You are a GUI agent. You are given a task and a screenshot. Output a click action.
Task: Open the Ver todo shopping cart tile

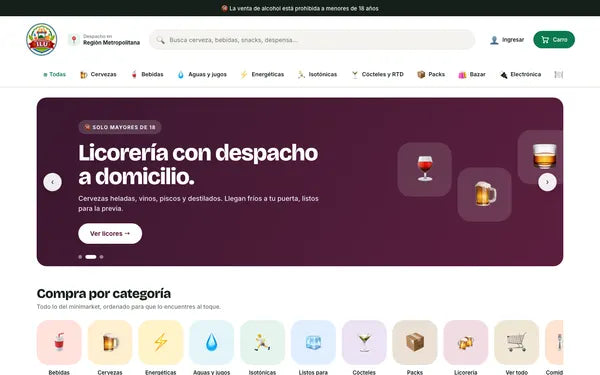tap(517, 342)
